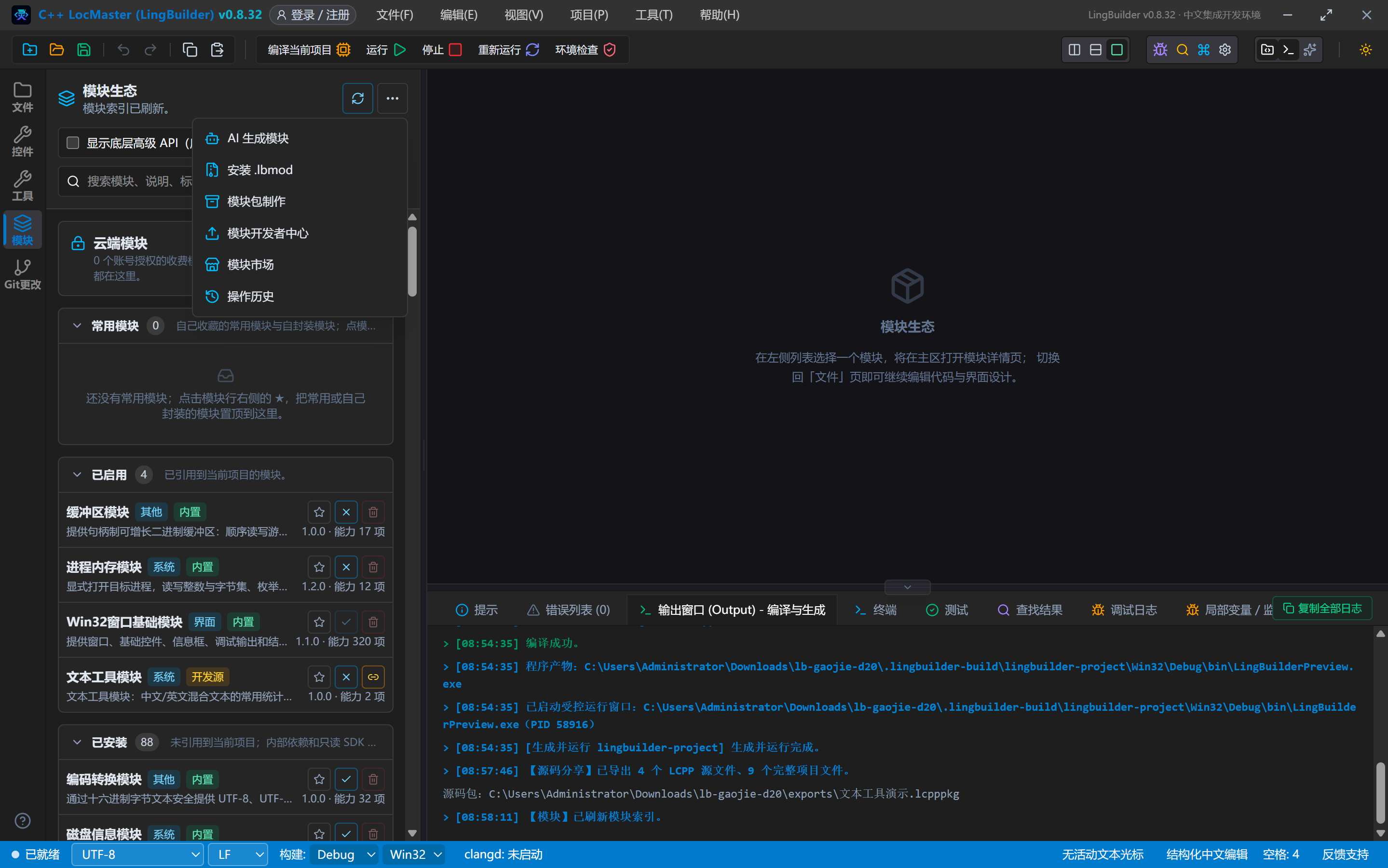Click the settings gear icon in top-right toolbar

coord(1225,50)
